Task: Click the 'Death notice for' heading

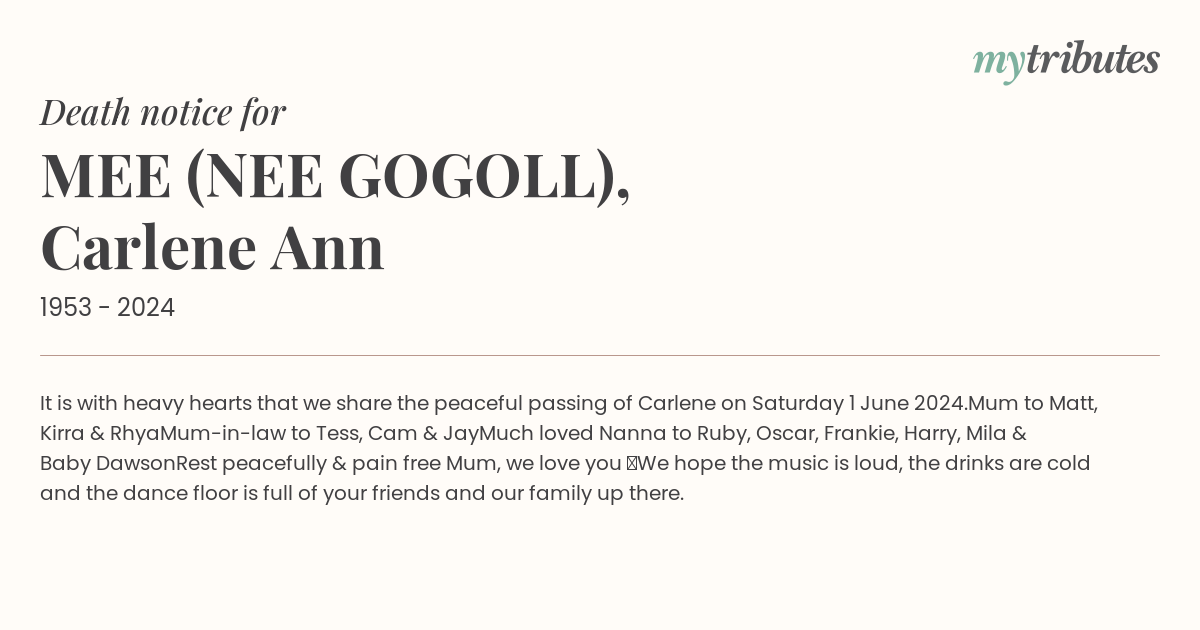Action: (163, 113)
